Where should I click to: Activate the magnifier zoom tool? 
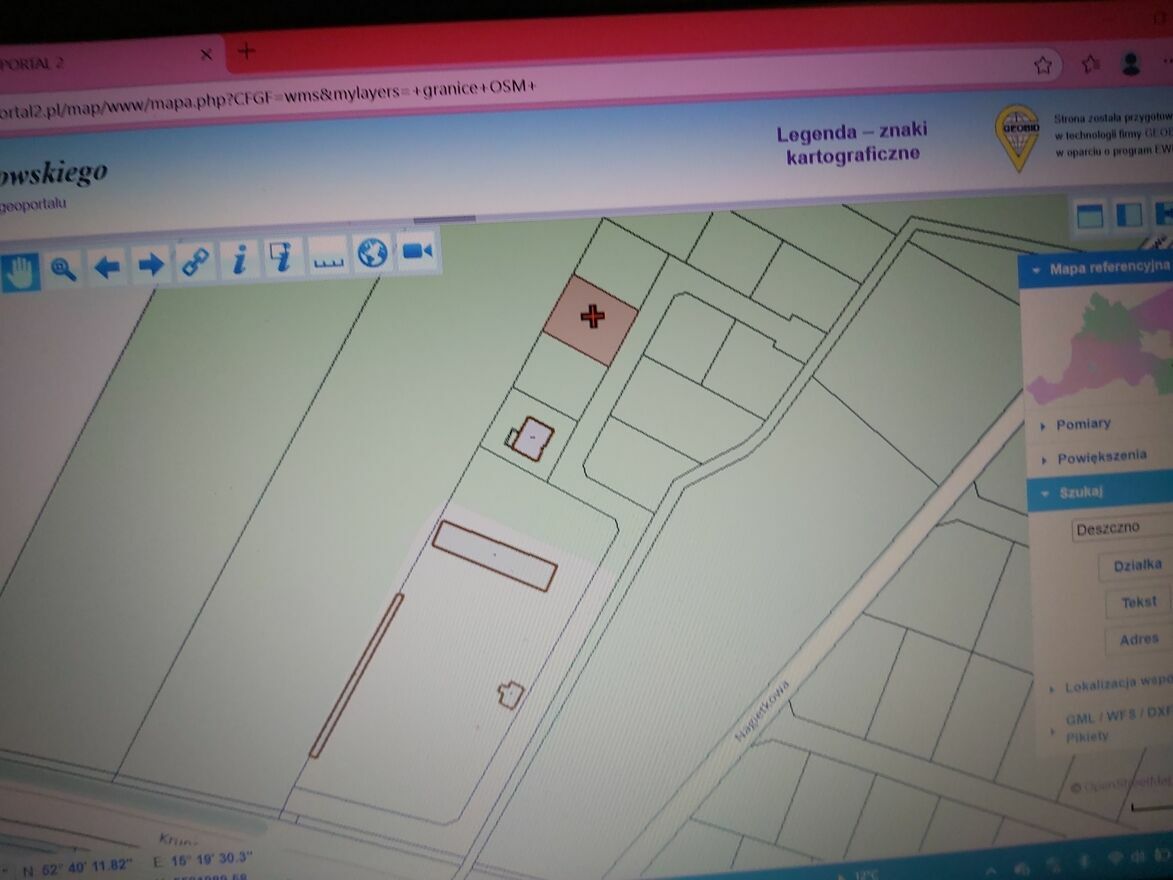[x=65, y=269]
